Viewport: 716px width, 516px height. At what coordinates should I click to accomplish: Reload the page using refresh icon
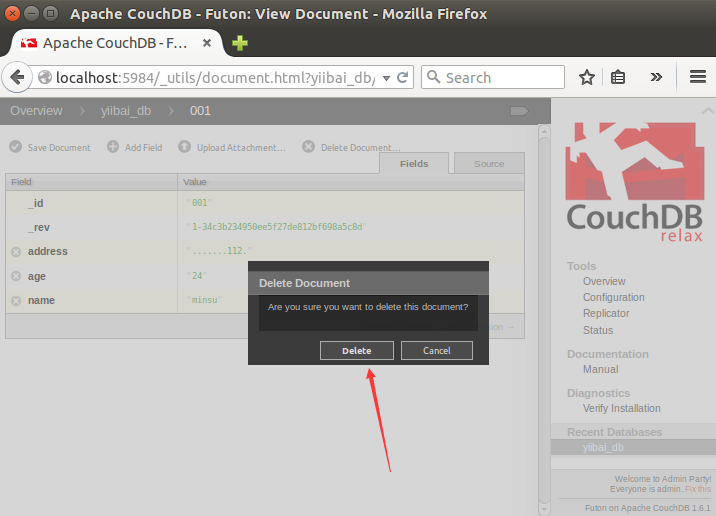click(x=403, y=77)
